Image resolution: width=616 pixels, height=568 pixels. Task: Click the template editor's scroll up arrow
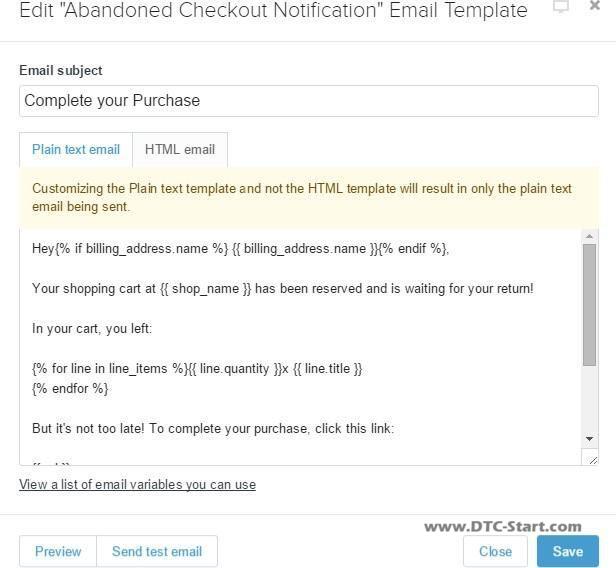(589, 236)
